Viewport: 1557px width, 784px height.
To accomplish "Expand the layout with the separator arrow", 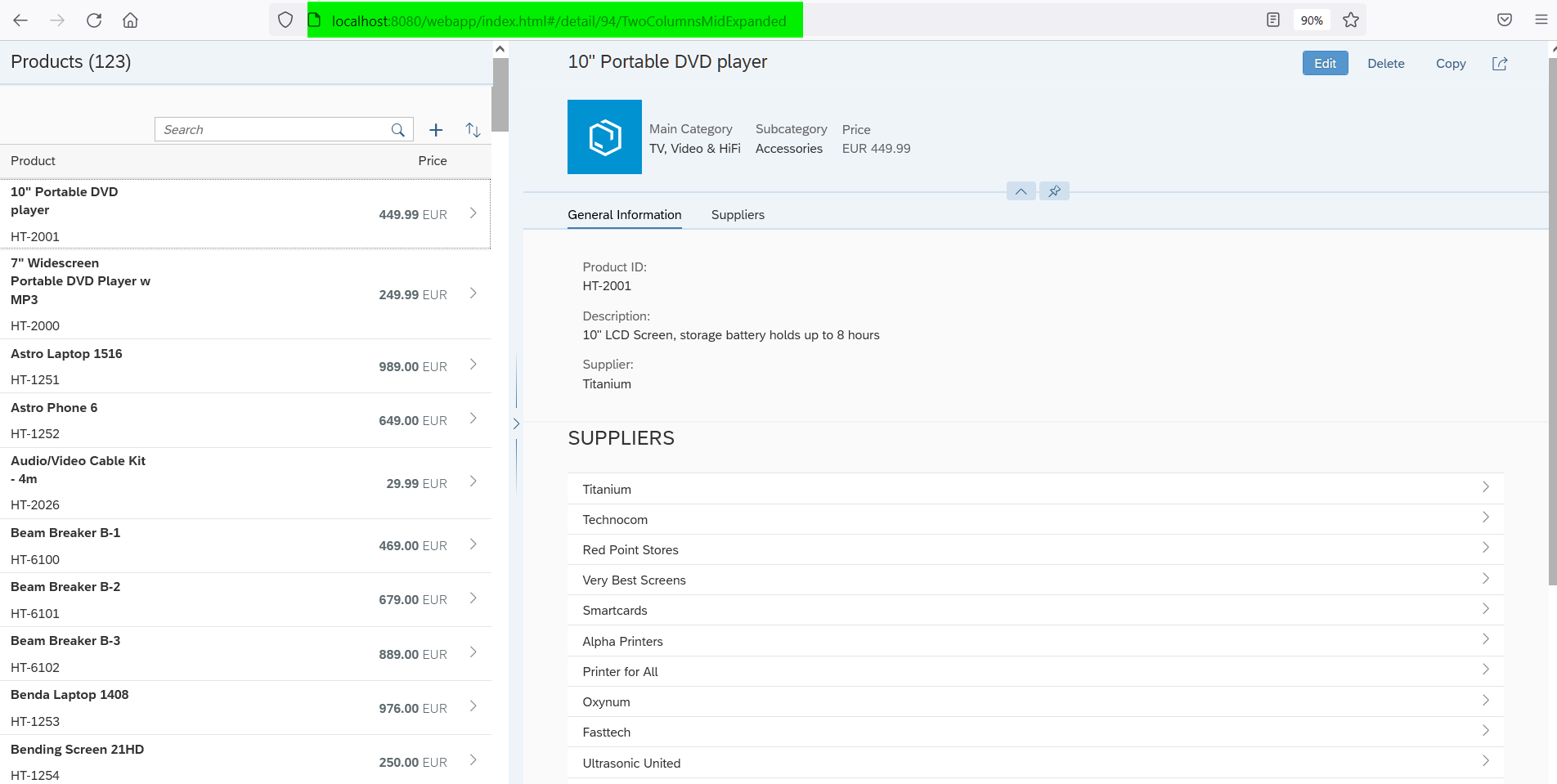I will pyautogui.click(x=516, y=423).
